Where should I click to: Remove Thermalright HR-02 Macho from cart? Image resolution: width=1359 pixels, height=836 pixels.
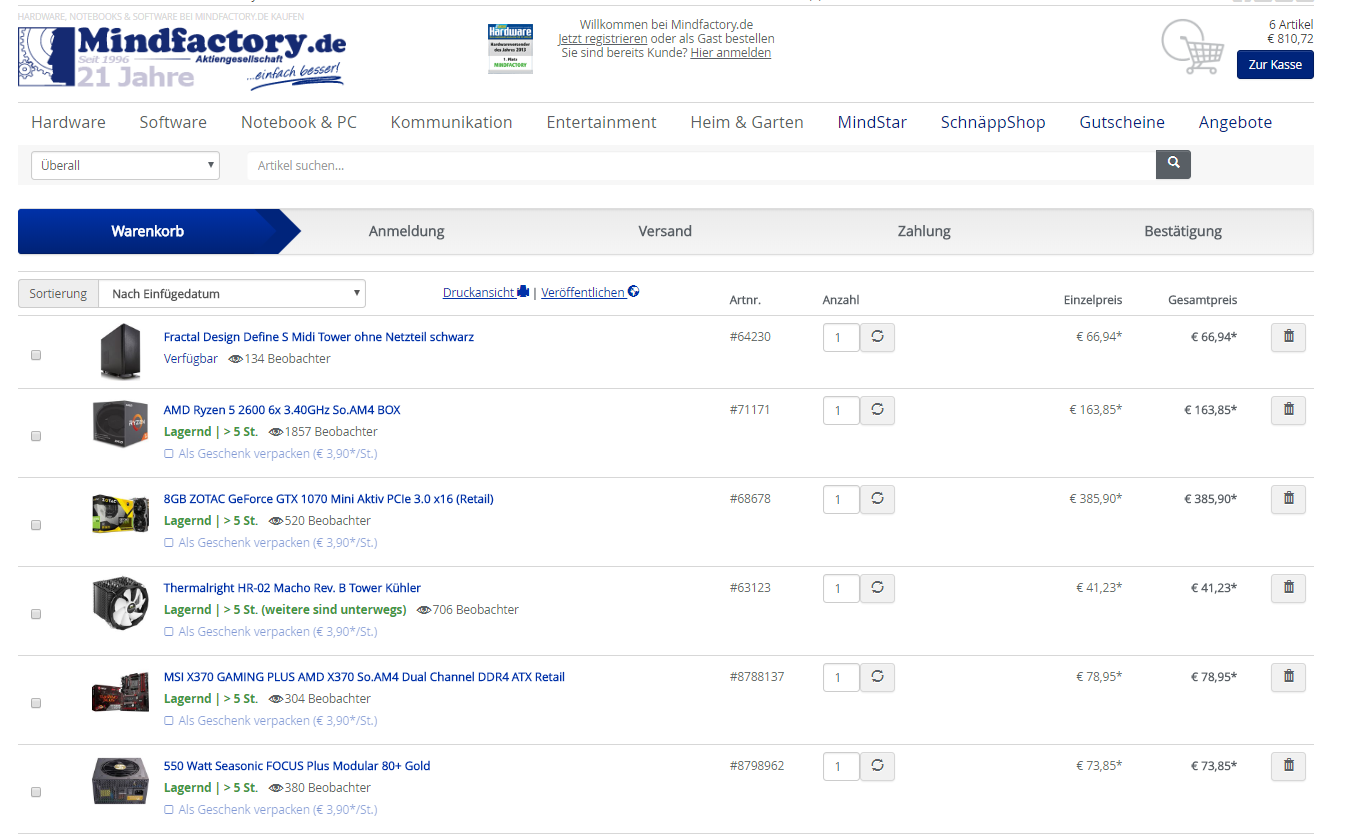click(1288, 588)
